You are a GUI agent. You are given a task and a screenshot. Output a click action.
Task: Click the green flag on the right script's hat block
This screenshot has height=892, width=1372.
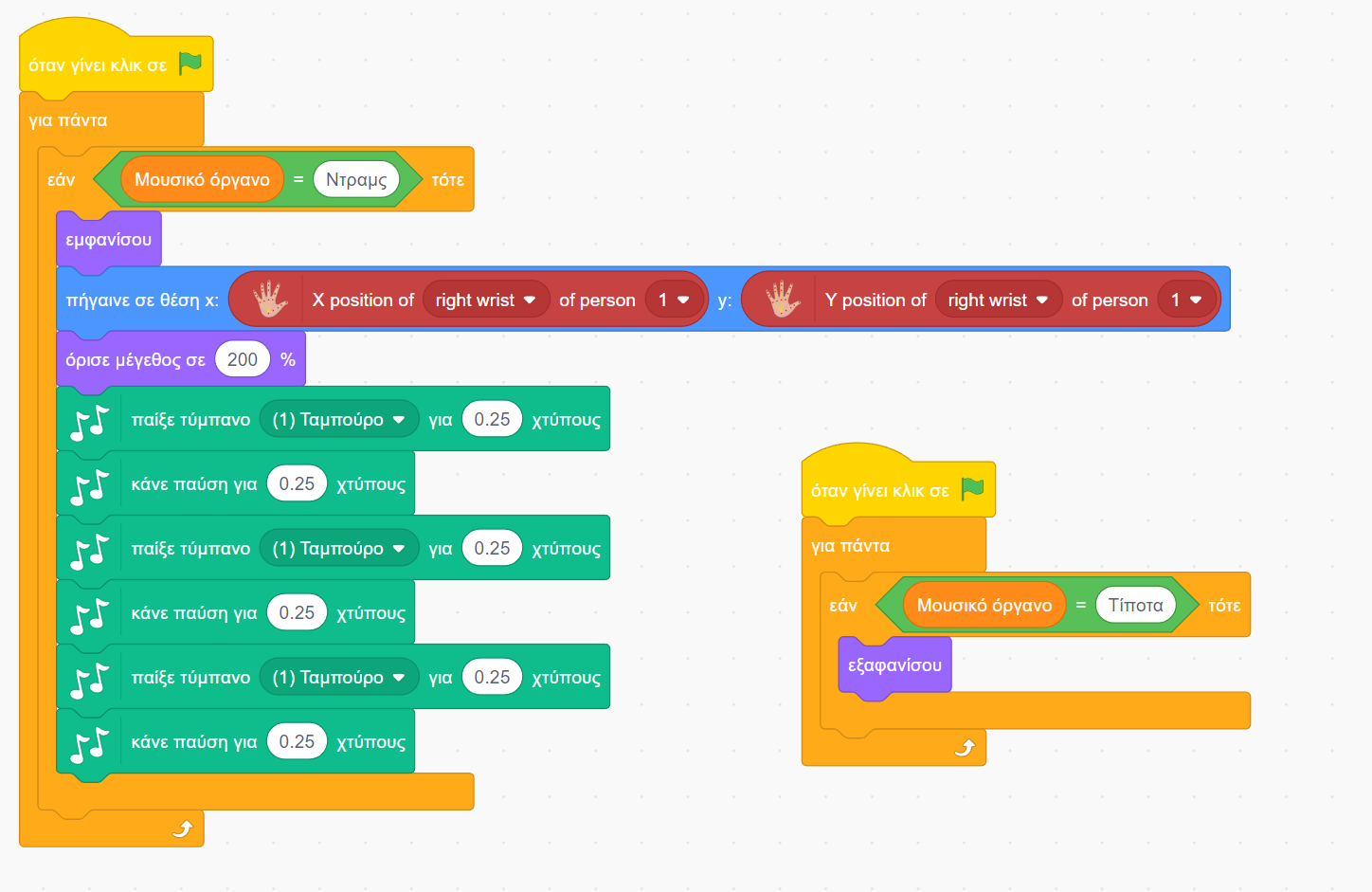tap(972, 489)
